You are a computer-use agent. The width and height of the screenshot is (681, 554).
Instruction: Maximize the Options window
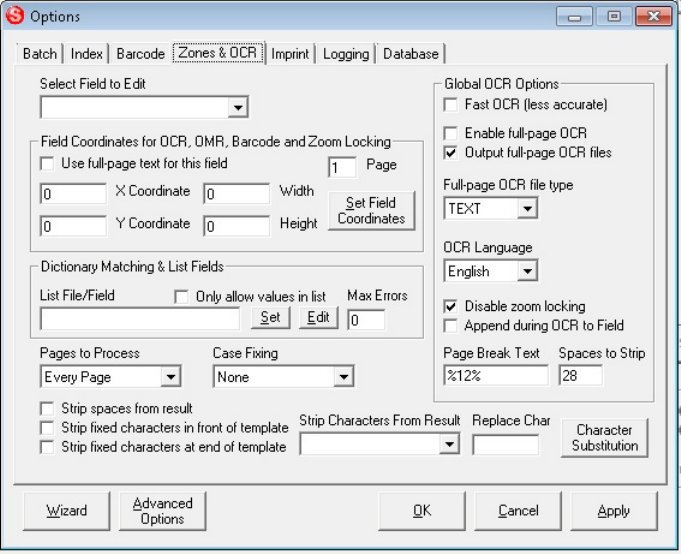click(614, 16)
